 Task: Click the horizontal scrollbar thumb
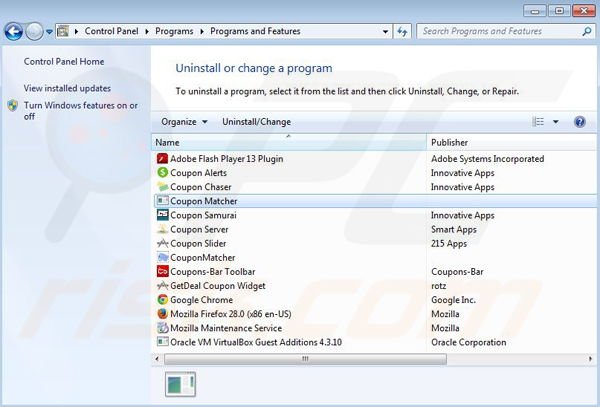click(x=305, y=359)
